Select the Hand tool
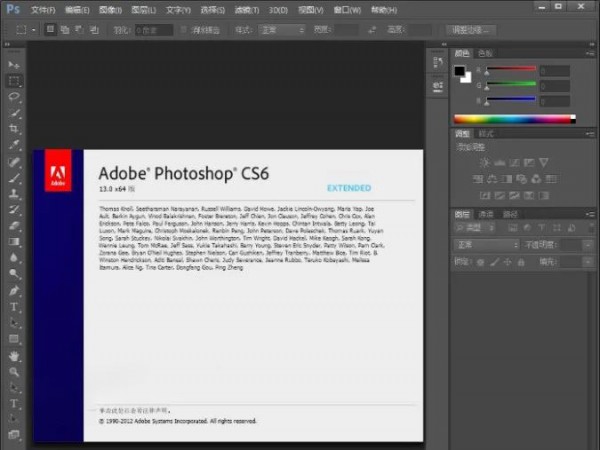Screen dimensions: 600x450 click(x=14, y=356)
